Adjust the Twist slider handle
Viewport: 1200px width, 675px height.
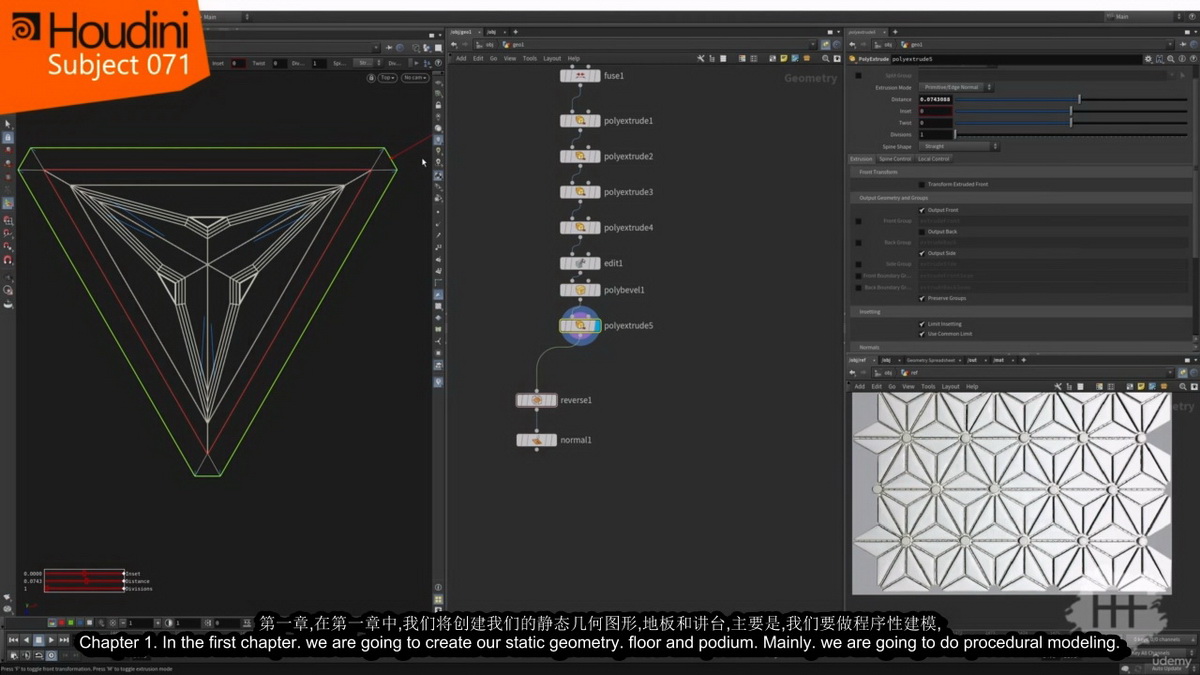point(1071,123)
